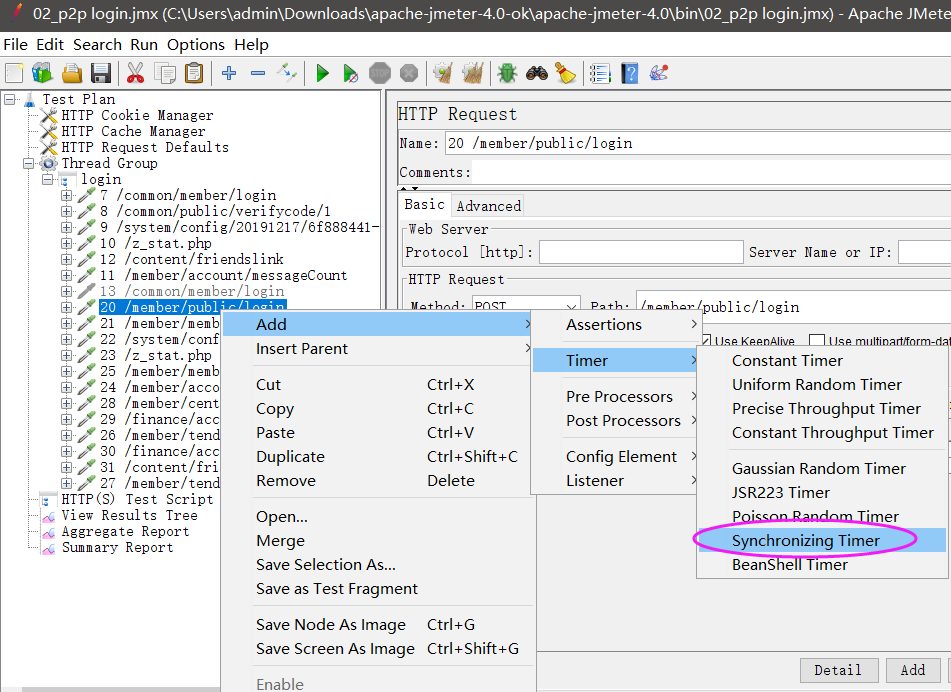Click the Detail button
The height and width of the screenshot is (692, 951).
coord(839,670)
